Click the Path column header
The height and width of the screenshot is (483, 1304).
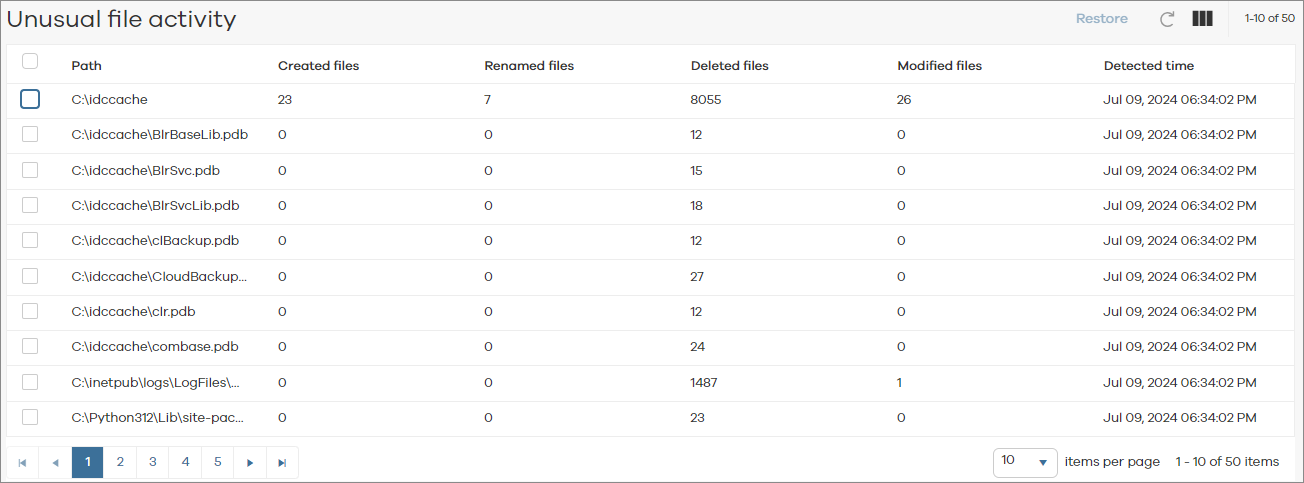(86, 66)
